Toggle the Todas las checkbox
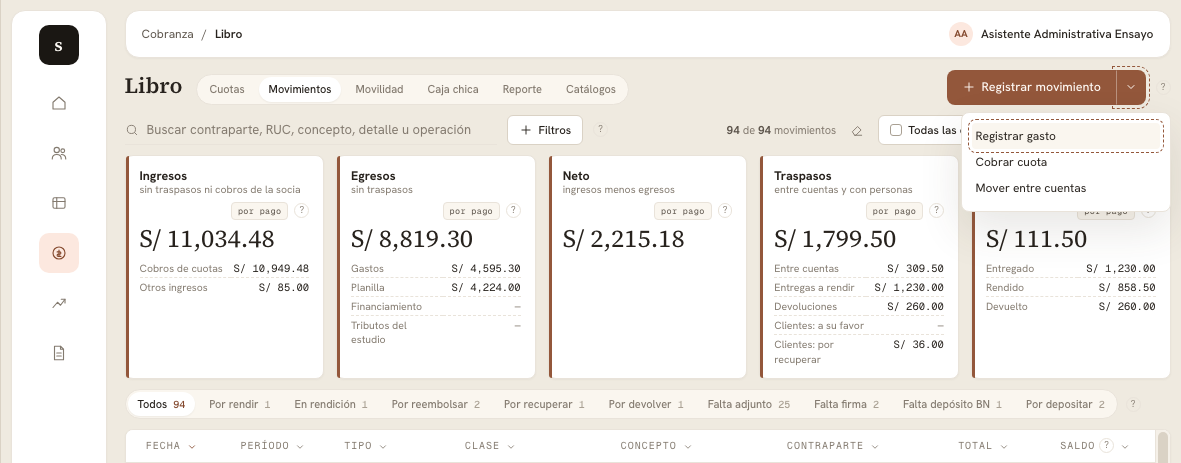Image resolution: width=1181 pixels, height=463 pixels. (x=896, y=130)
